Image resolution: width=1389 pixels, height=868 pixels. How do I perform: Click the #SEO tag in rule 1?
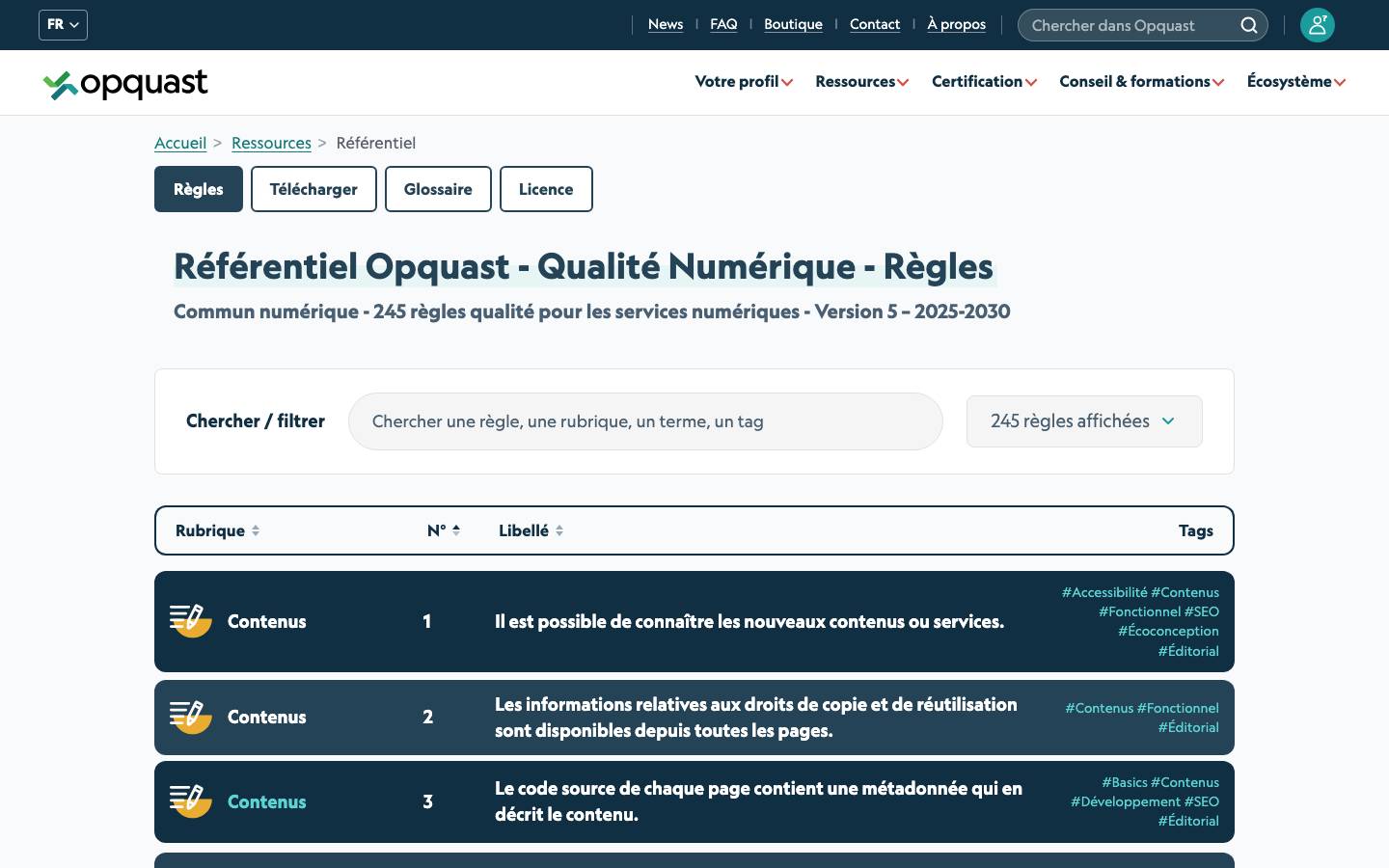point(1202,611)
